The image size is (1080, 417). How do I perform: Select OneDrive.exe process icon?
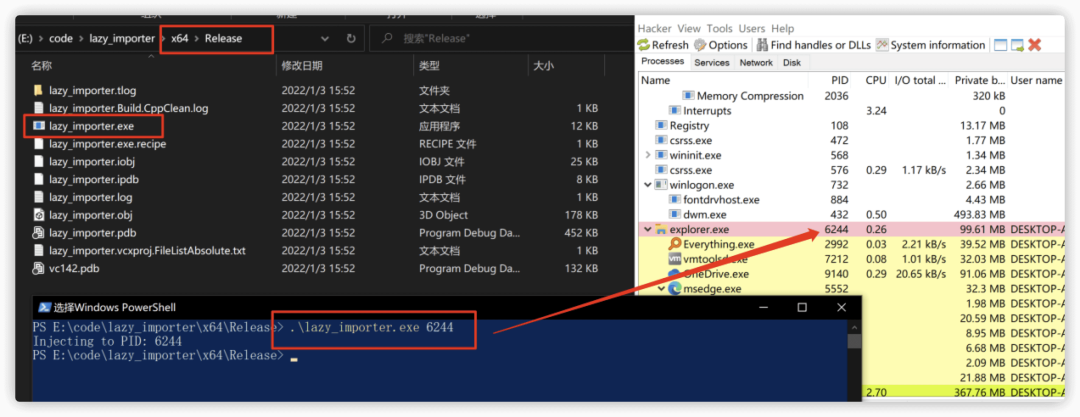point(675,274)
